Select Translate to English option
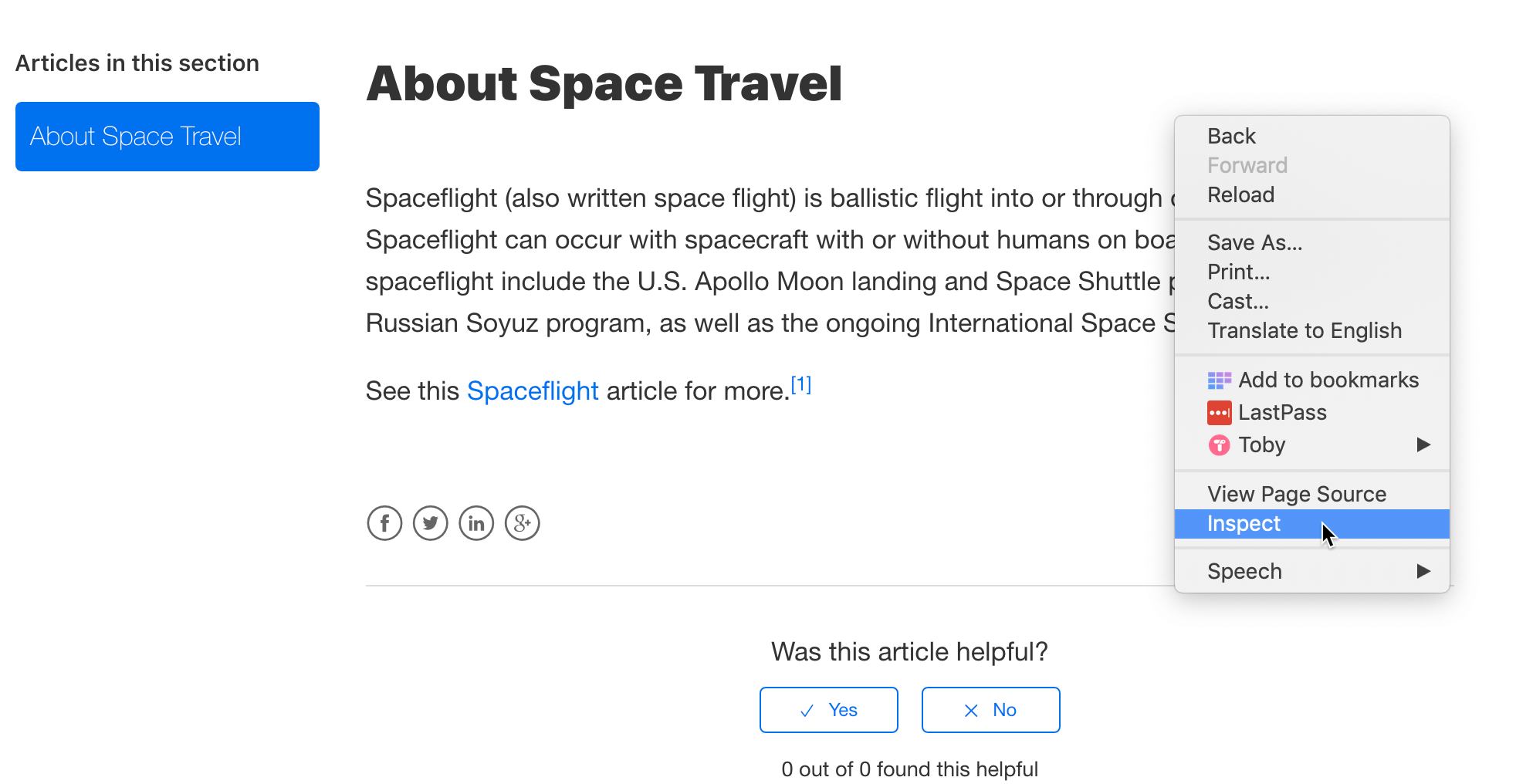 click(x=1305, y=331)
